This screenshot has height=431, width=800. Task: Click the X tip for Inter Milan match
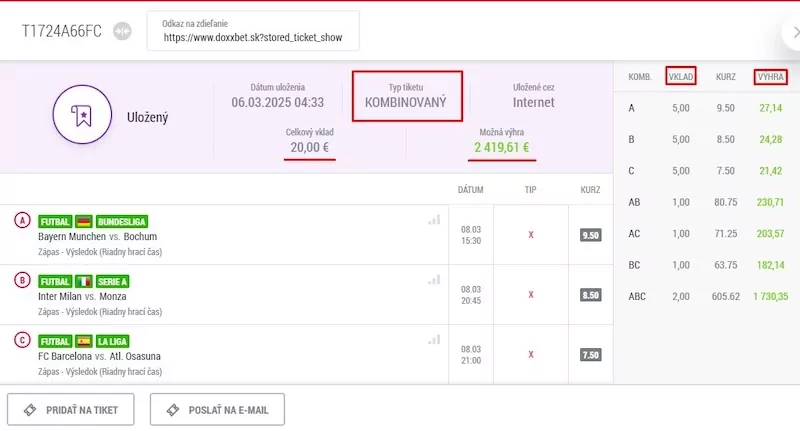coord(531,295)
